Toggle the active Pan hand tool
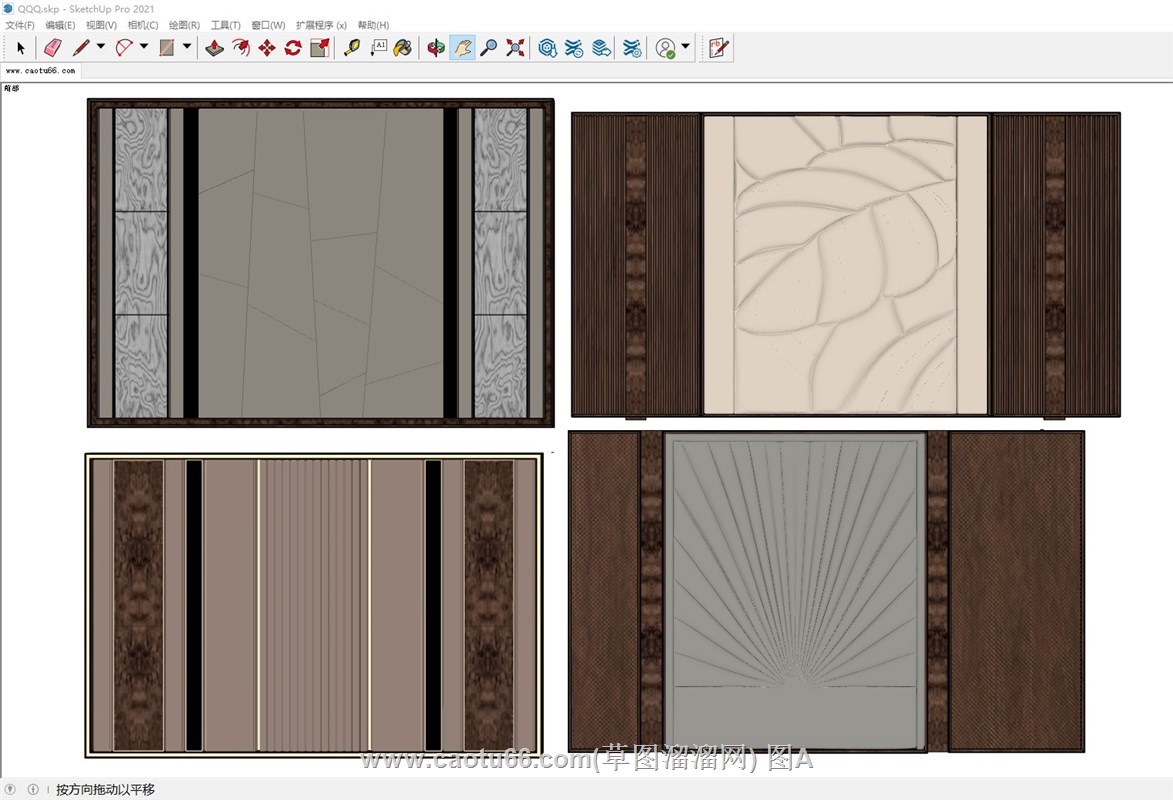 (x=462, y=47)
